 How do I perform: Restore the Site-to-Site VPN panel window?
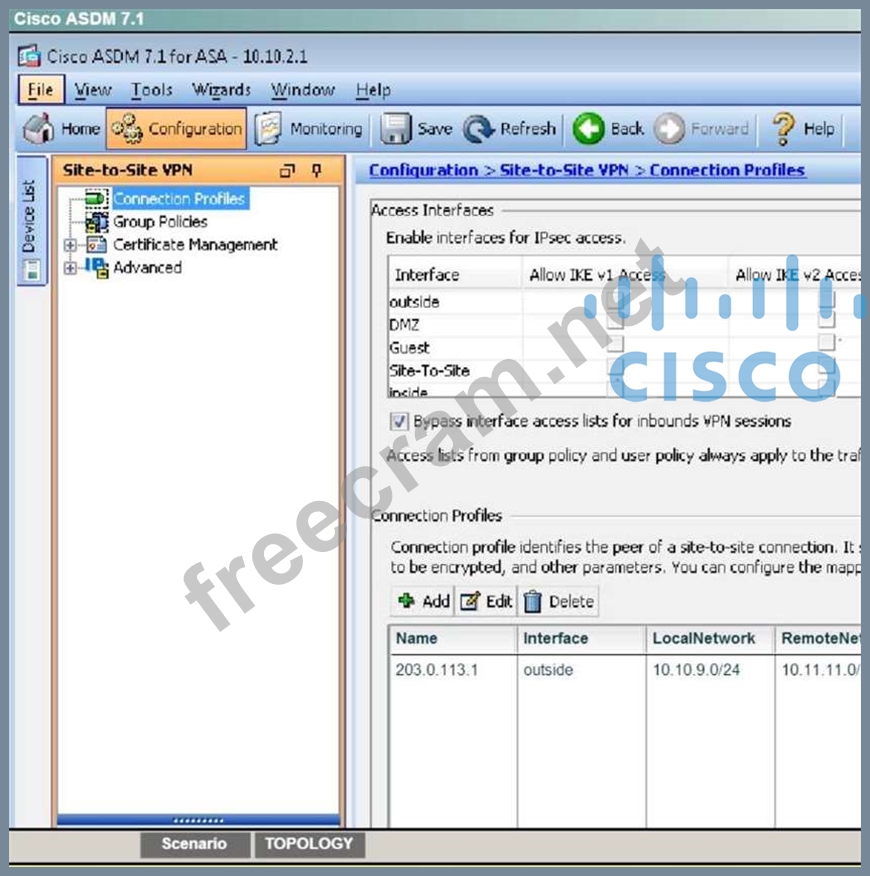click(x=288, y=171)
